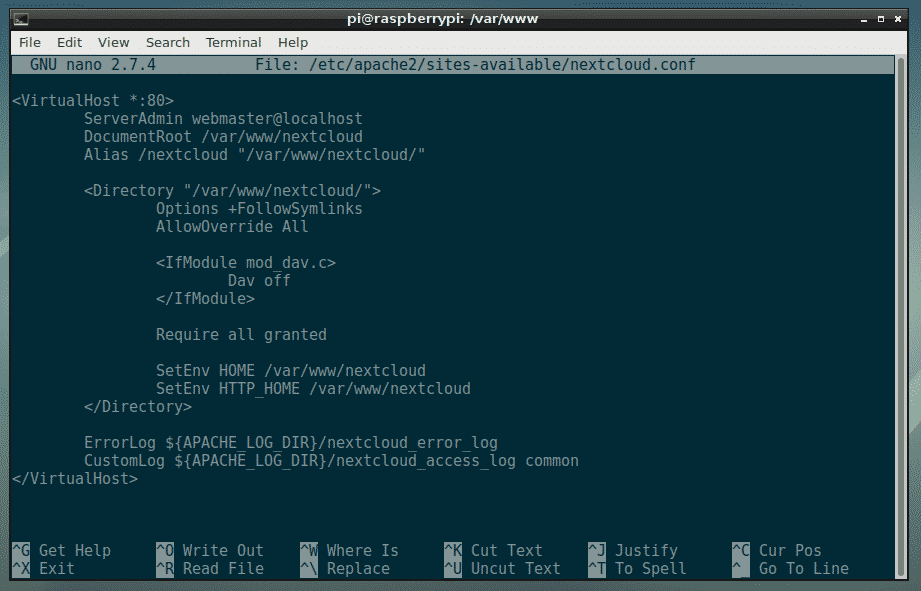The image size is (921, 591).
Task: Click the ^K Cut Text shortcut
Action: (493, 550)
